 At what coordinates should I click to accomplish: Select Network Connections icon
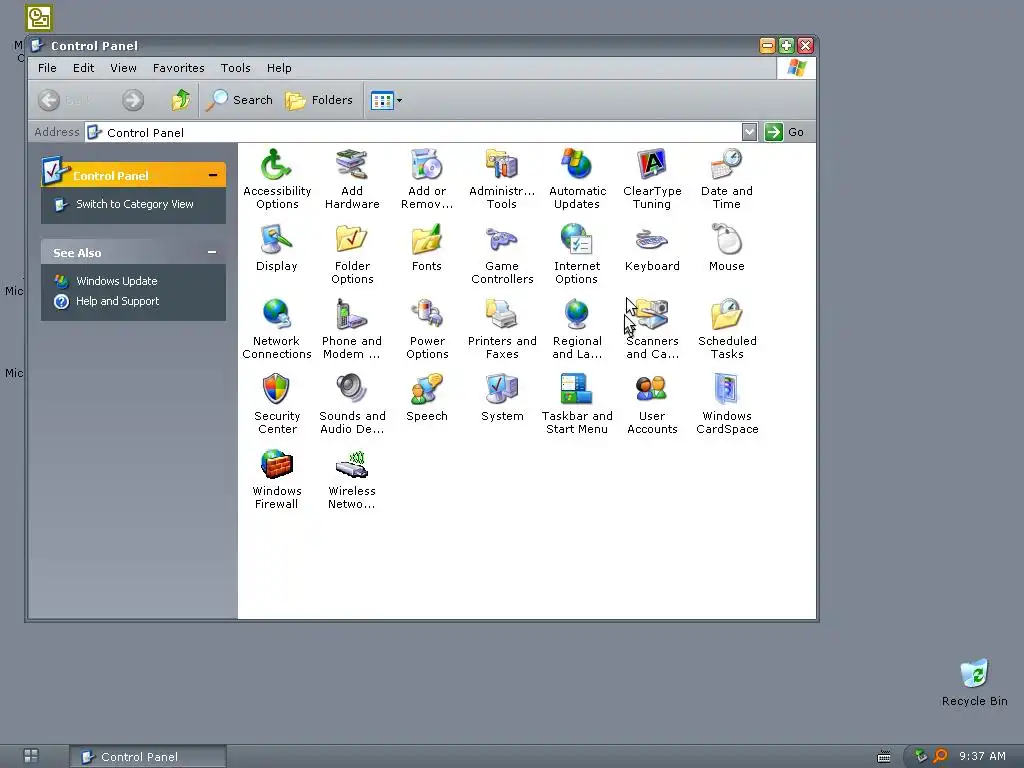tap(277, 328)
